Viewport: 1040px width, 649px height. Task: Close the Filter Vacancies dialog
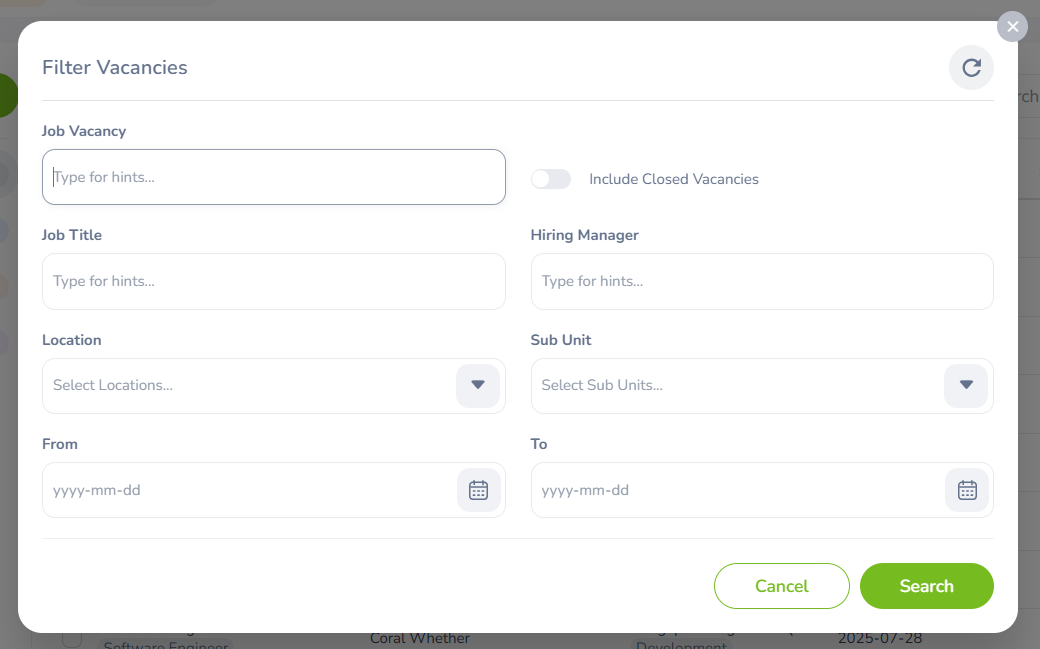pyautogui.click(x=1012, y=27)
